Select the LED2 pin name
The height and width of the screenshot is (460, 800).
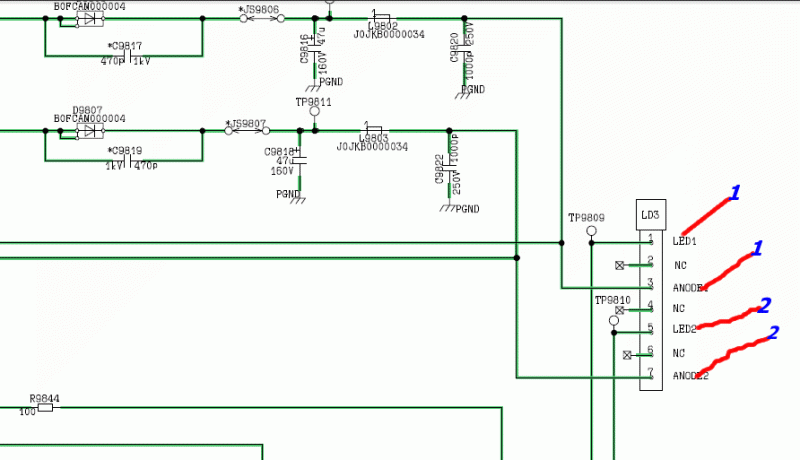coord(684,329)
